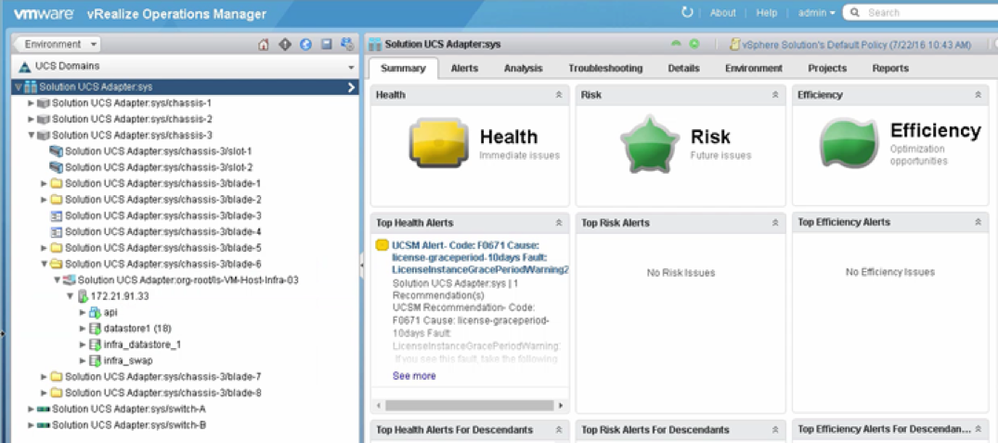Image resolution: width=998 pixels, height=443 pixels.
Task: Click the blade-8 folder icon
Action: tap(56, 393)
